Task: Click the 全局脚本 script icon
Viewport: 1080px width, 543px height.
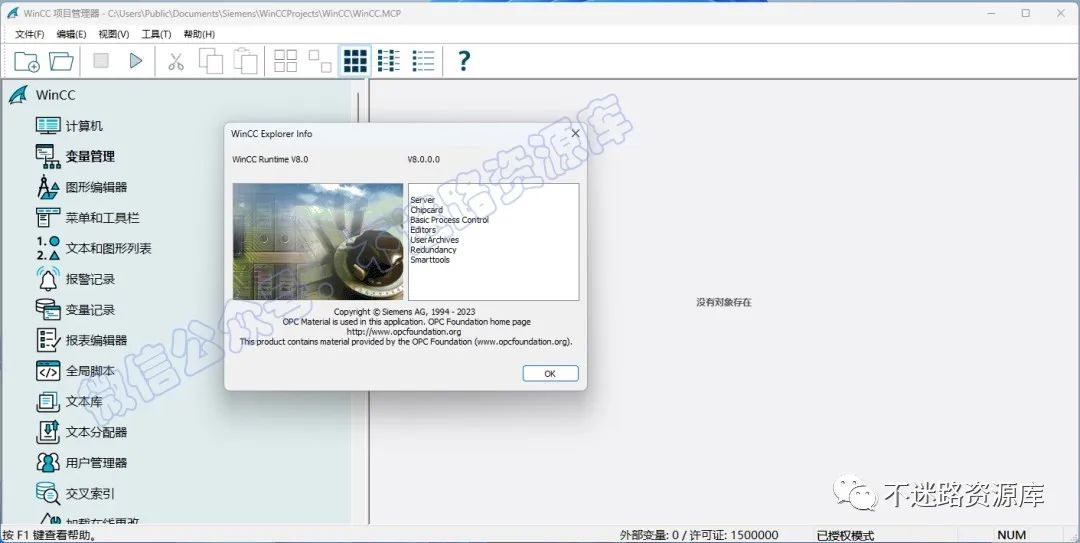Action: point(48,371)
